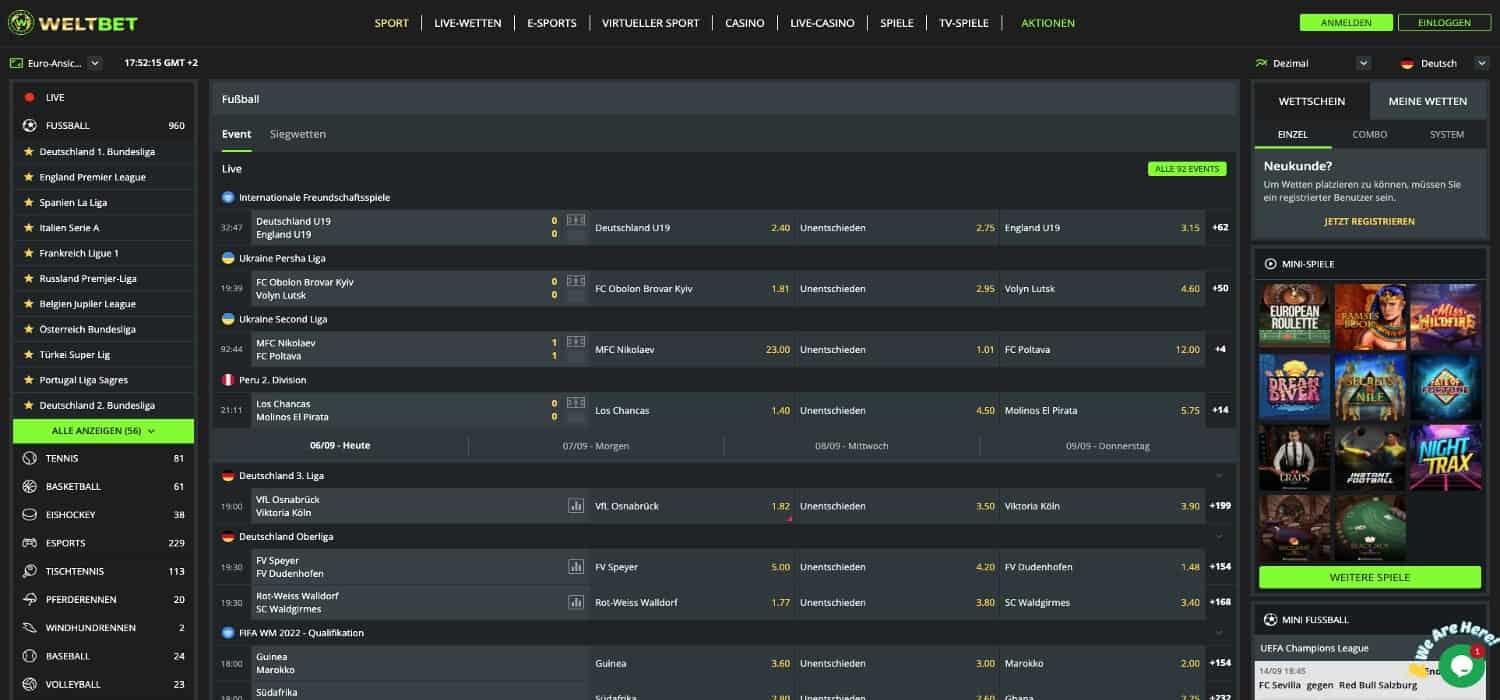Open the CASINO menu item
Viewport: 1500px width, 700px height.
(745, 23)
